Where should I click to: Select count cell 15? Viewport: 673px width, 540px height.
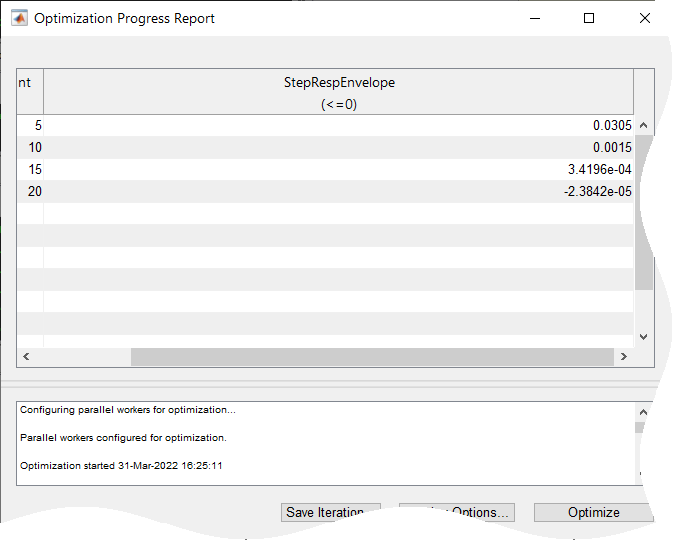pyautogui.click(x=30, y=170)
